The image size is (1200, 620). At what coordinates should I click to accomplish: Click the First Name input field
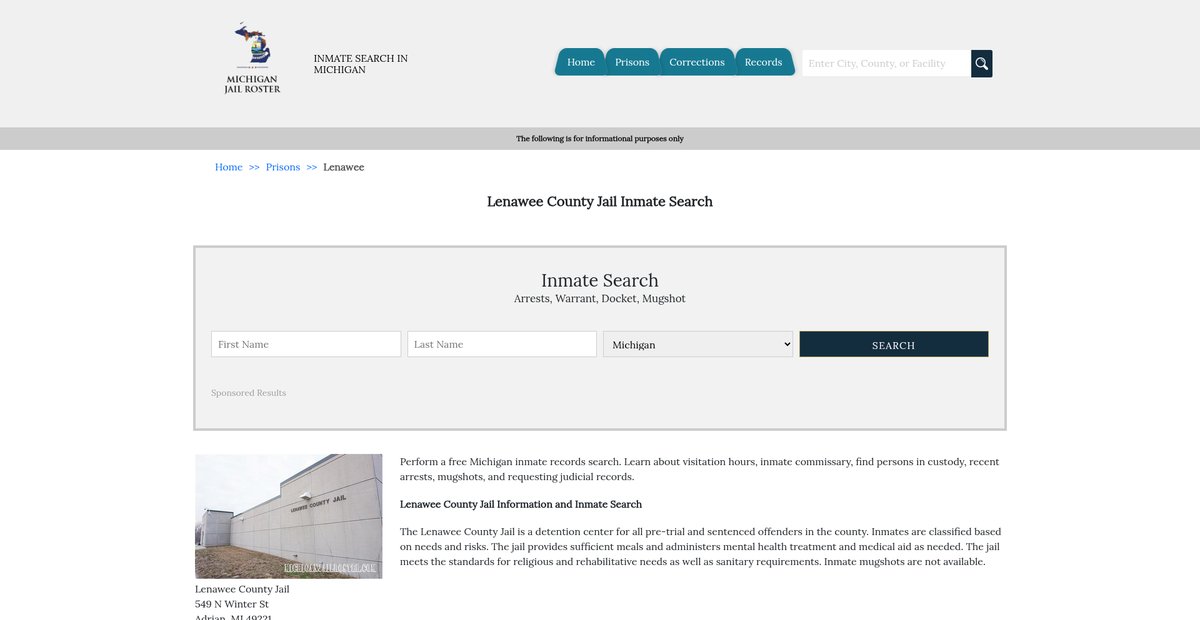(x=306, y=344)
